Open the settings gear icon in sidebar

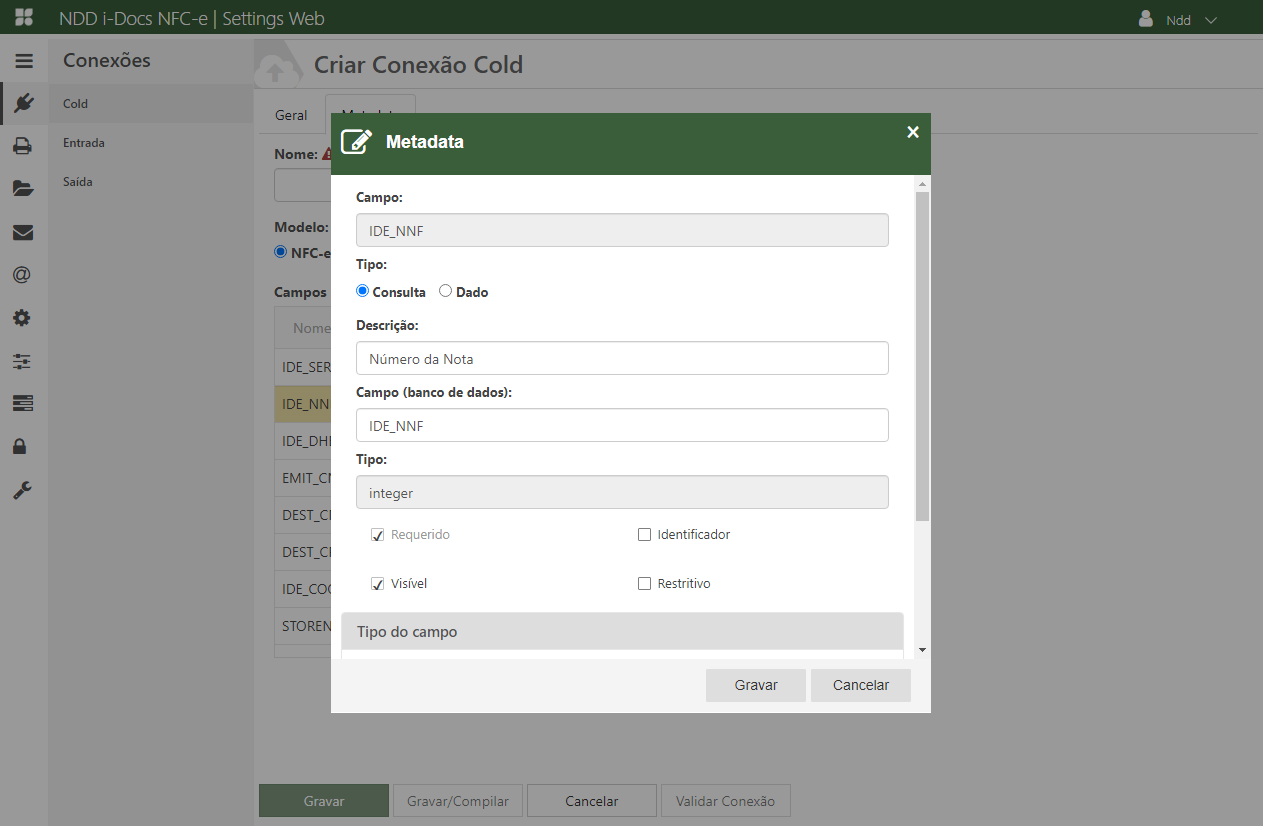(x=23, y=318)
